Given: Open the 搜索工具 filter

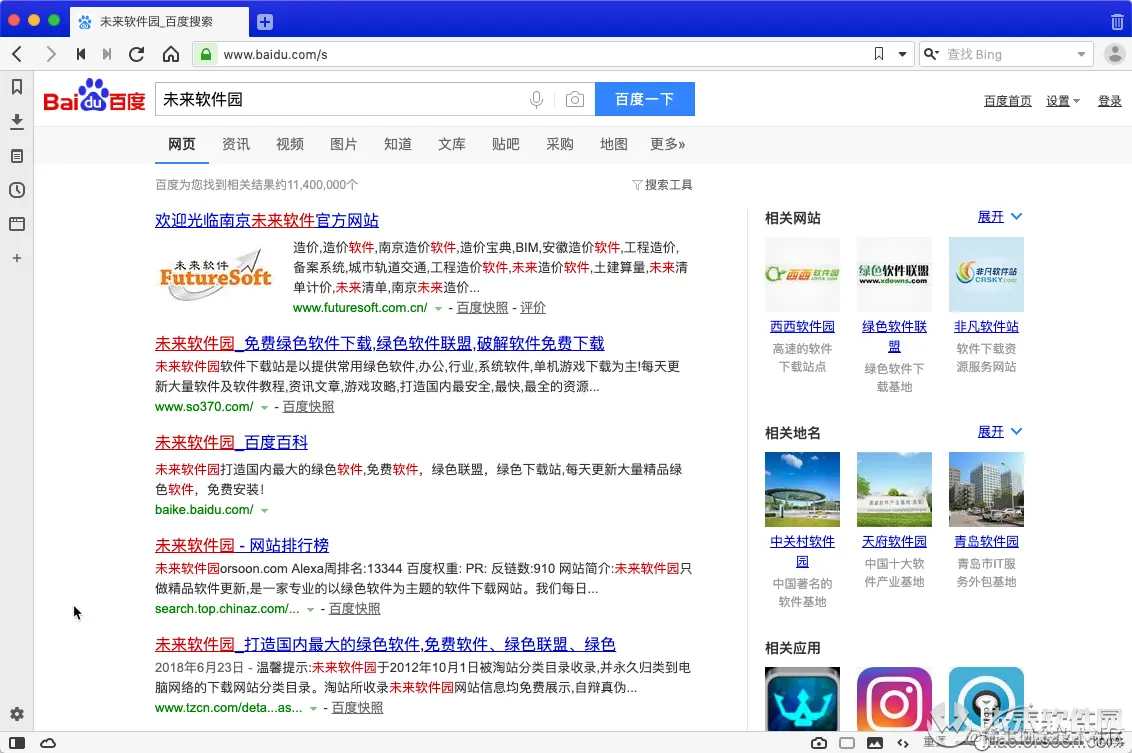Looking at the screenshot, I should click(x=662, y=185).
